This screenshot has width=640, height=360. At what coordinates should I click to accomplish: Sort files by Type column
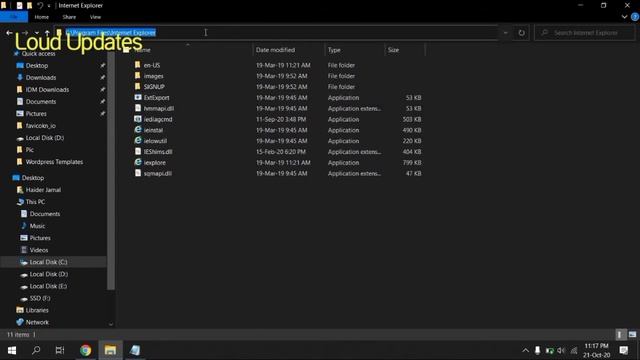coord(334,50)
